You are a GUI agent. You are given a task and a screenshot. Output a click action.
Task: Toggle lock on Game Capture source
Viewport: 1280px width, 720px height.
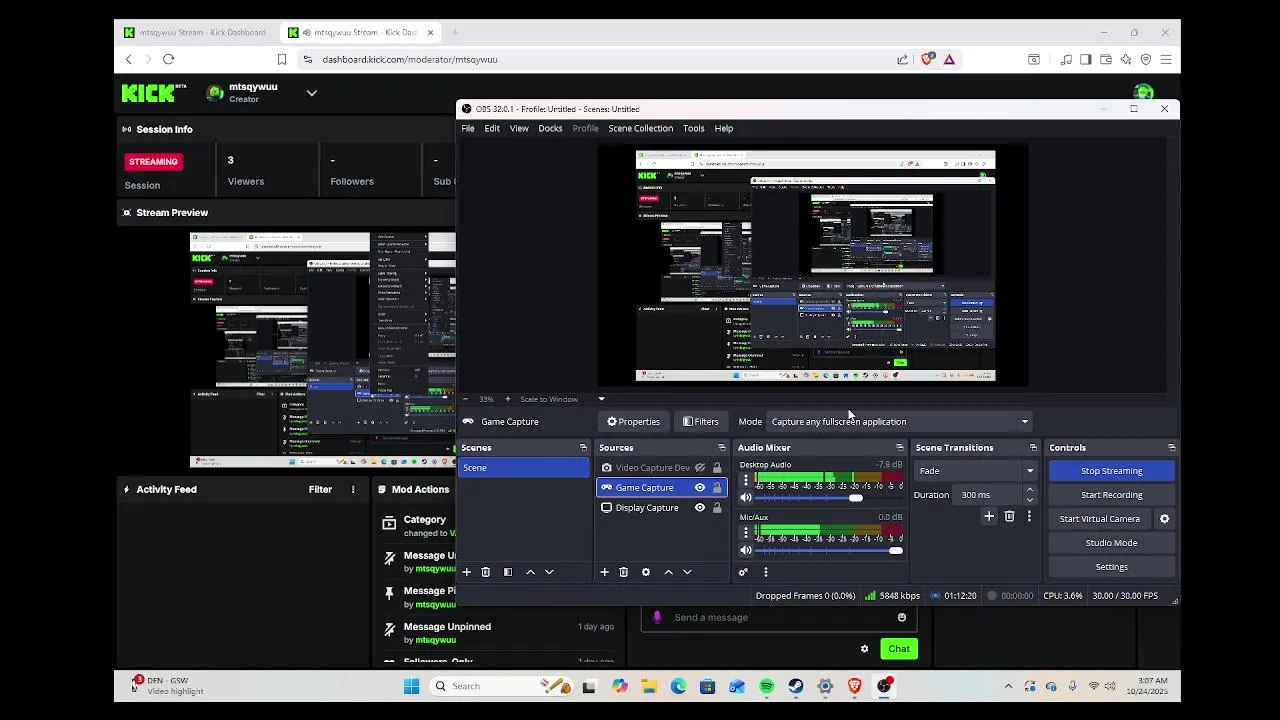click(x=717, y=488)
